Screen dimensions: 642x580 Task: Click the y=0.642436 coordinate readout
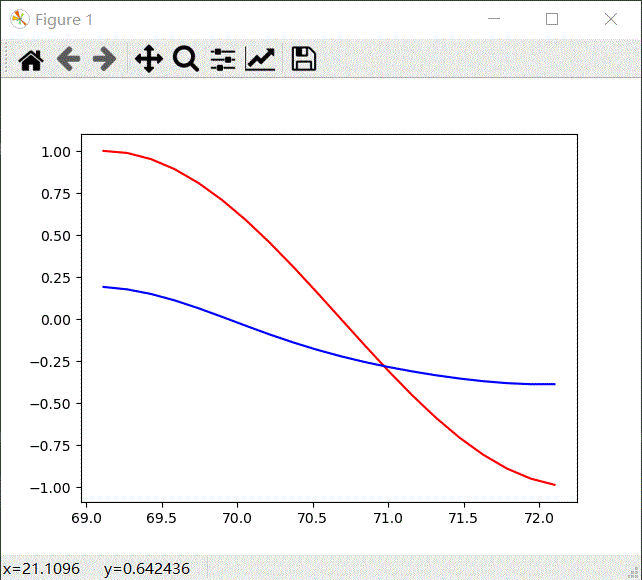147,569
